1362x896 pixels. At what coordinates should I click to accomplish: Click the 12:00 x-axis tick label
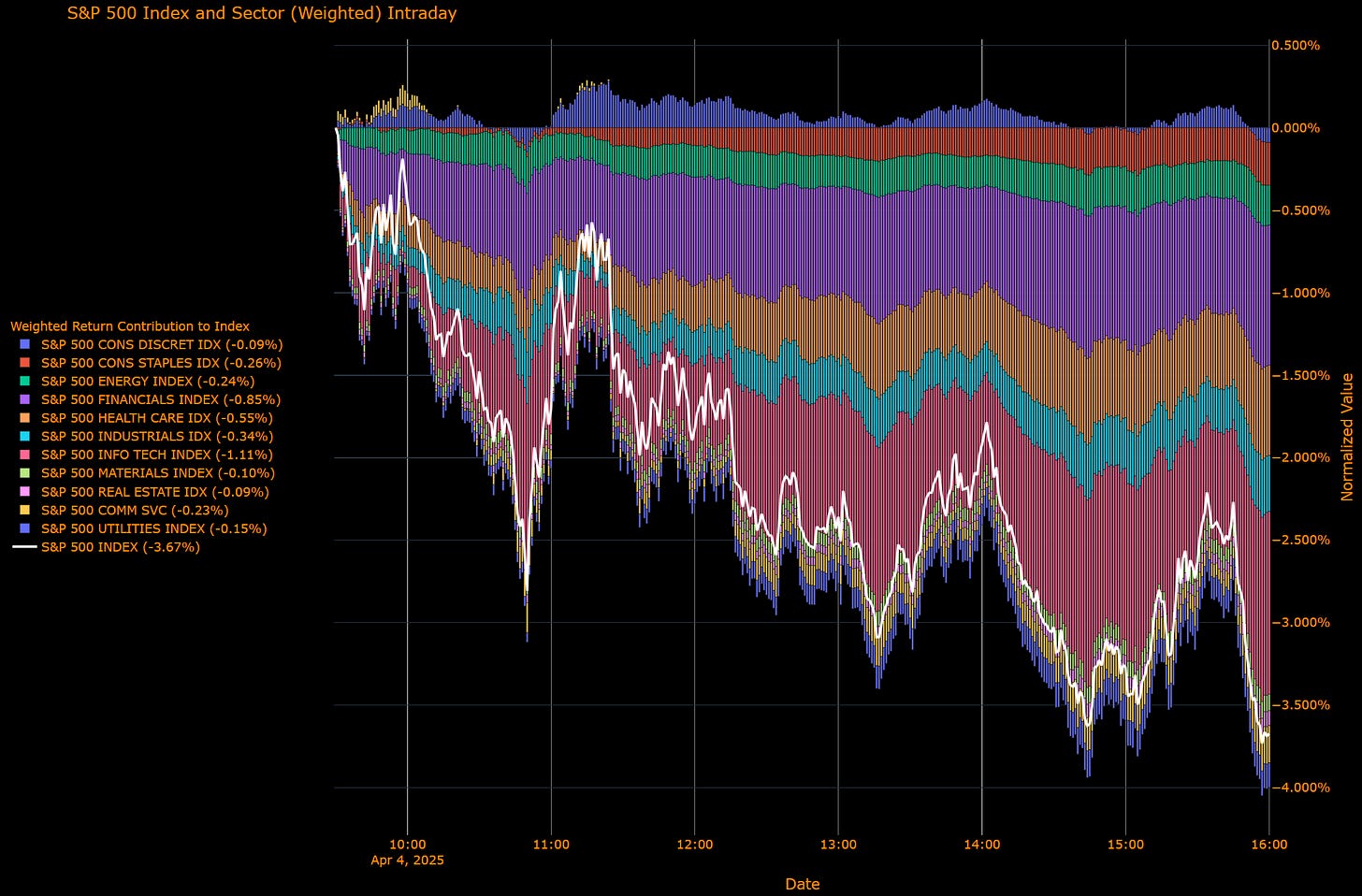coord(694,845)
